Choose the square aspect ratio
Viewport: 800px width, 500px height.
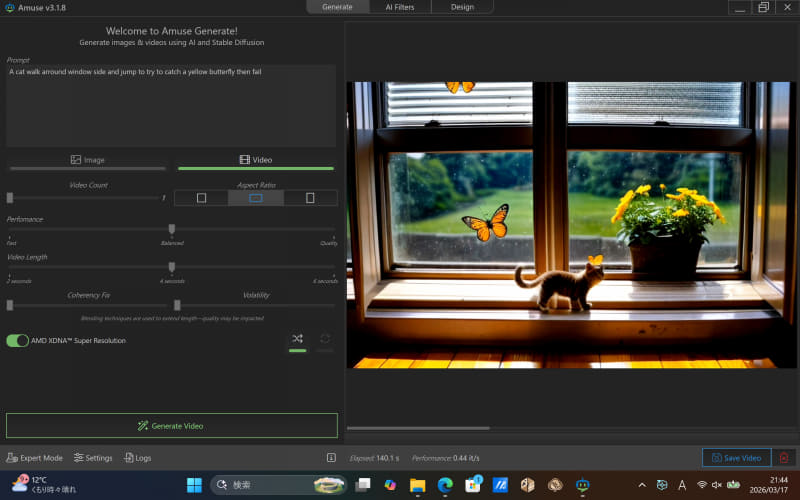[202, 198]
